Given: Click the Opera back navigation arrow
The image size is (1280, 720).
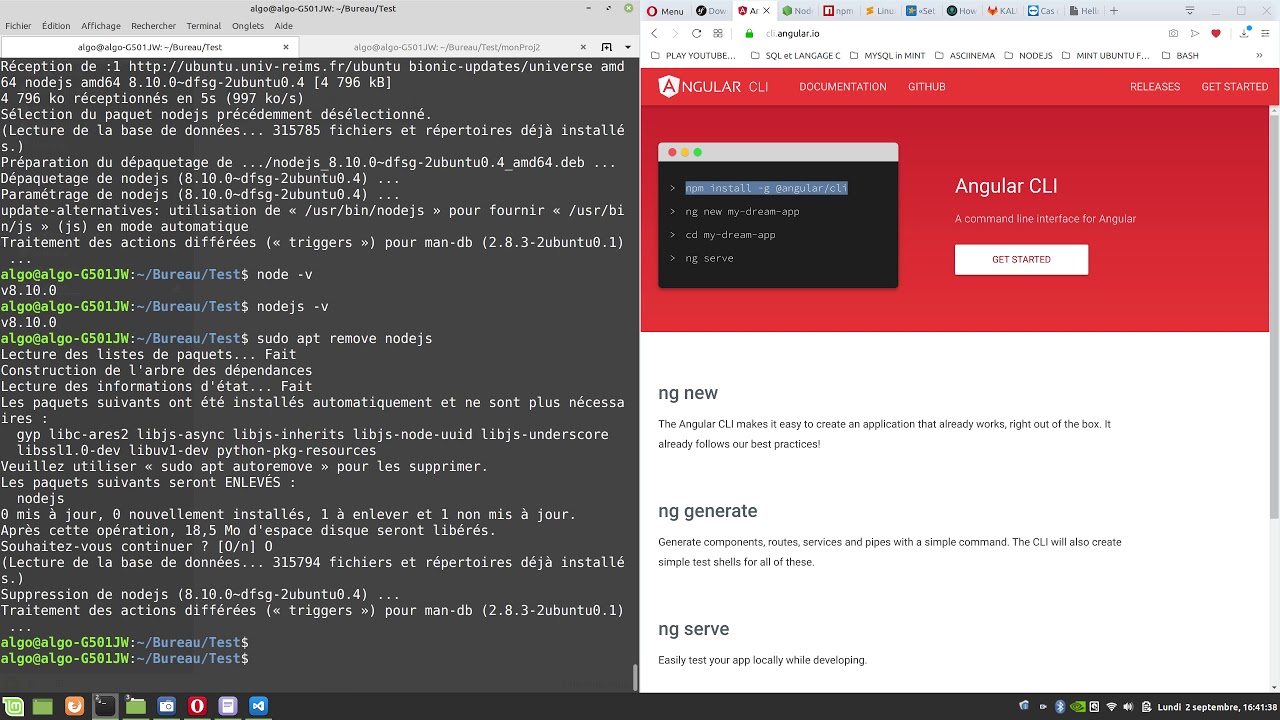Looking at the screenshot, I should click(655, 33).
